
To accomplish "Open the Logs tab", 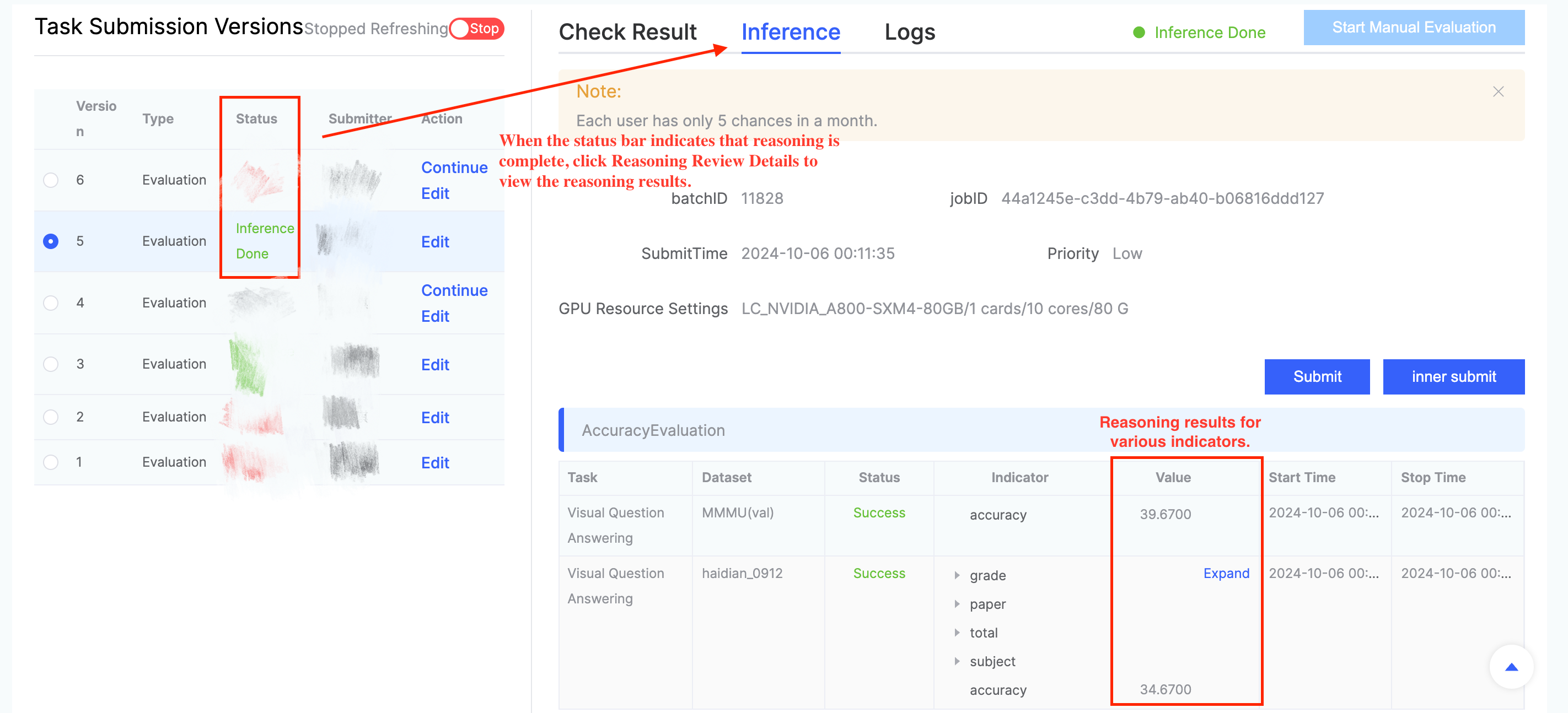I will (909, 33).
